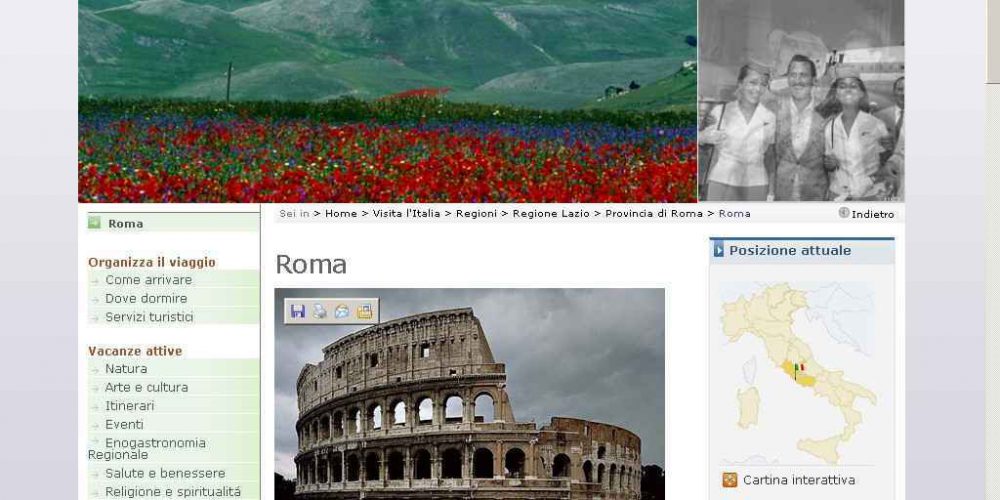Open the yellow pictures folder icon on the image toolbar

click(365, 311)
